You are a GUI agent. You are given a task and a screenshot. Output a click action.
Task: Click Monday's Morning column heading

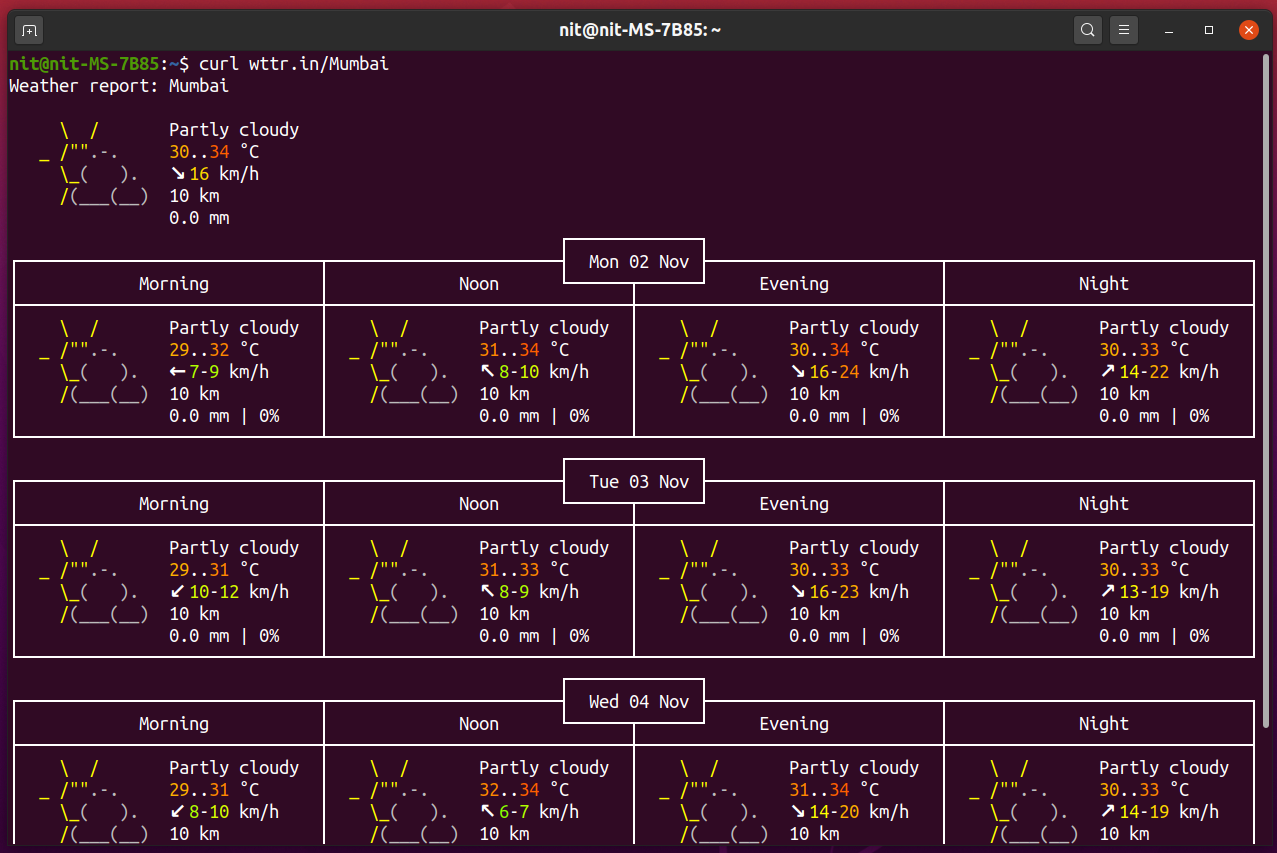(173, 284)
